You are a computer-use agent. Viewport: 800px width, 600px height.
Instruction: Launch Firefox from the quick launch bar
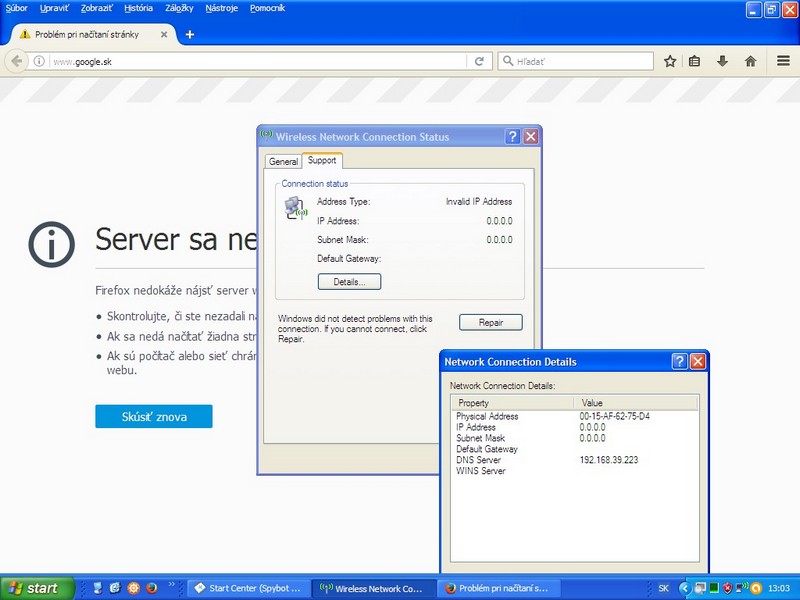pos(152,588)
